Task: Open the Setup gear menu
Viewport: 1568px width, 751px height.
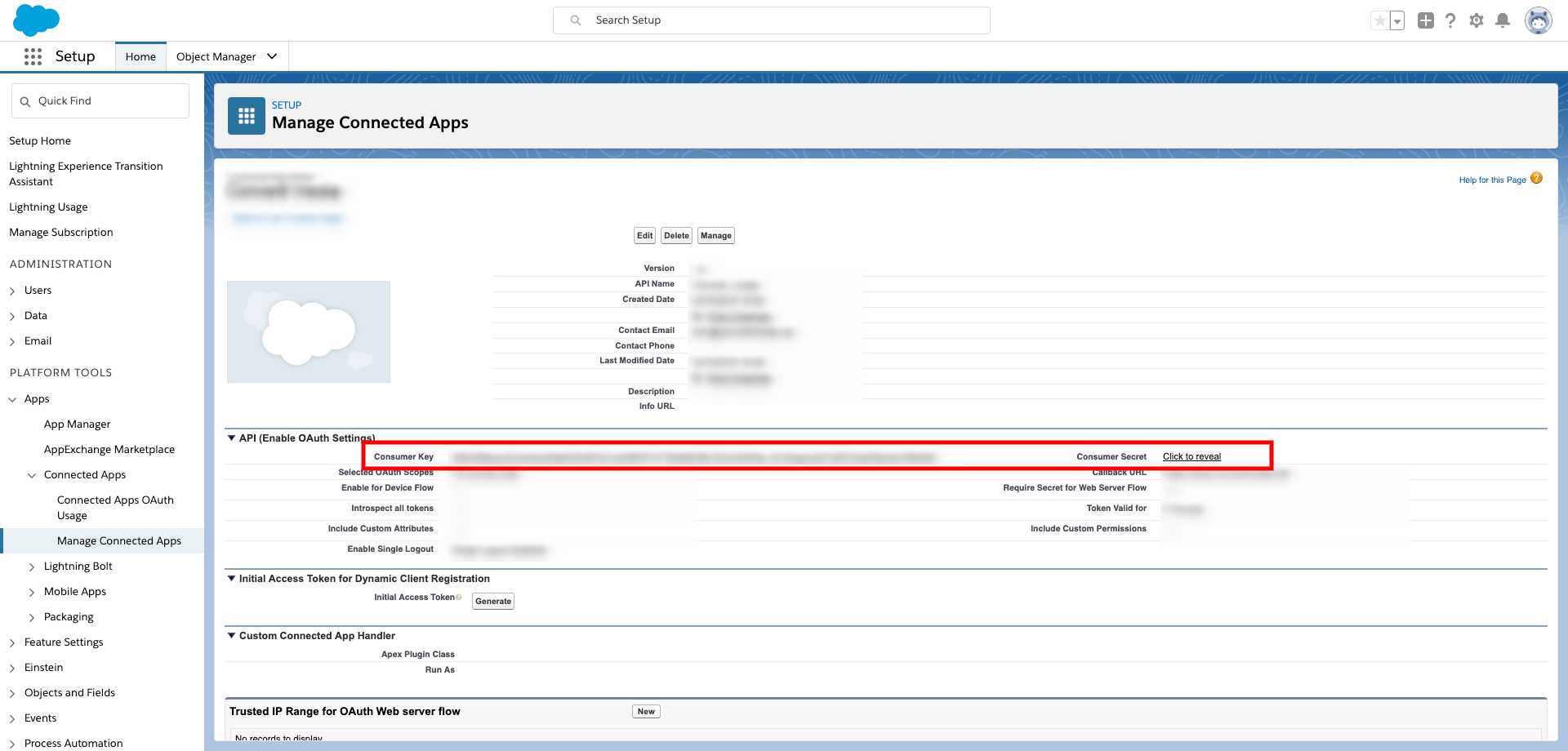Action: tap(1476, 20)
